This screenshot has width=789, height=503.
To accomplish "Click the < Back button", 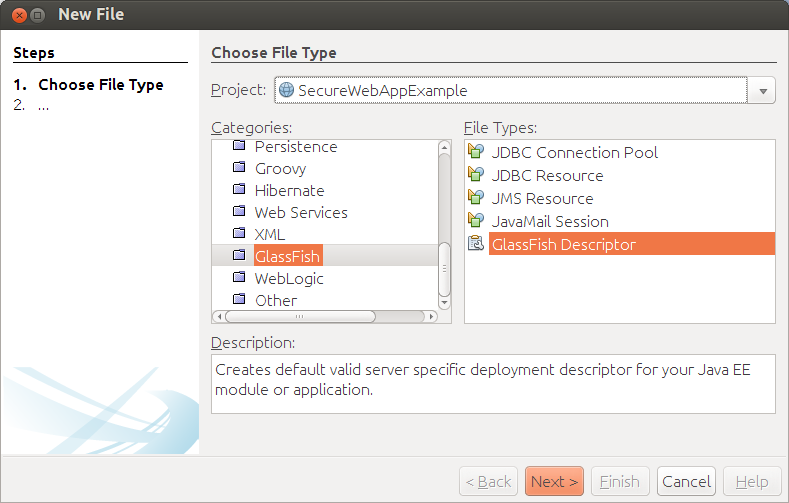I will [x=488, y=481].
